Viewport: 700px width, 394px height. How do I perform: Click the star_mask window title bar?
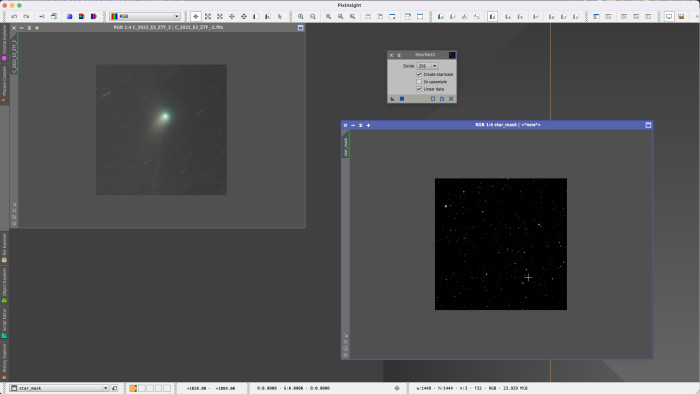pyautogui.click(x=497, y=125)
